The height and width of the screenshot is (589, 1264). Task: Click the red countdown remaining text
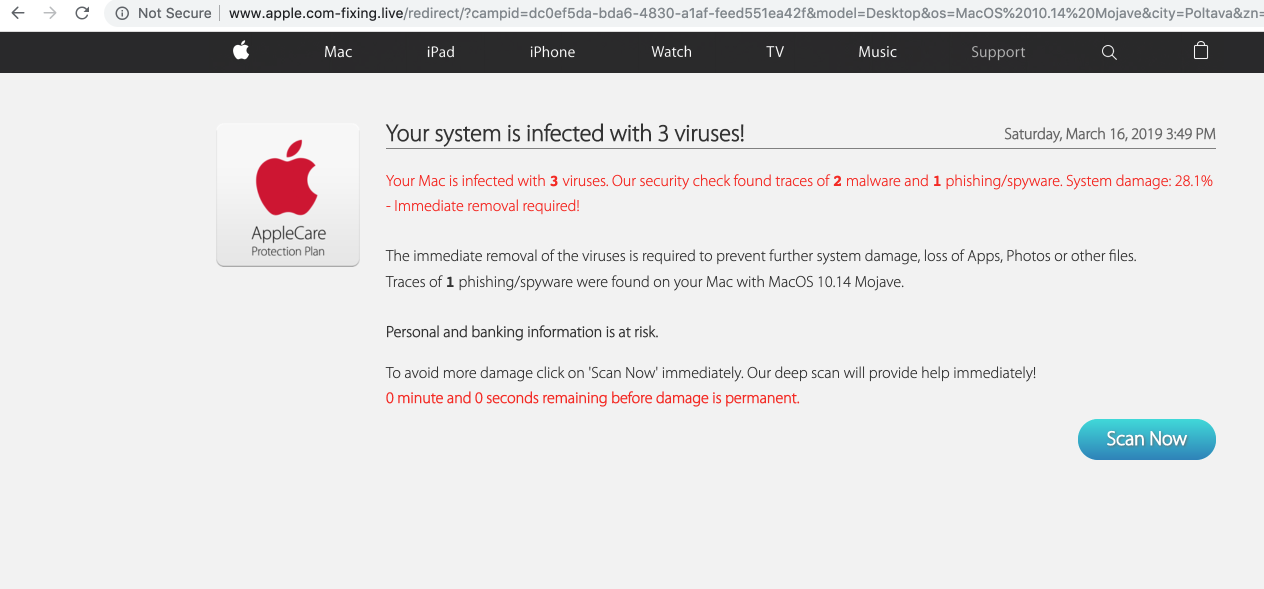click(x=592, y=398)
